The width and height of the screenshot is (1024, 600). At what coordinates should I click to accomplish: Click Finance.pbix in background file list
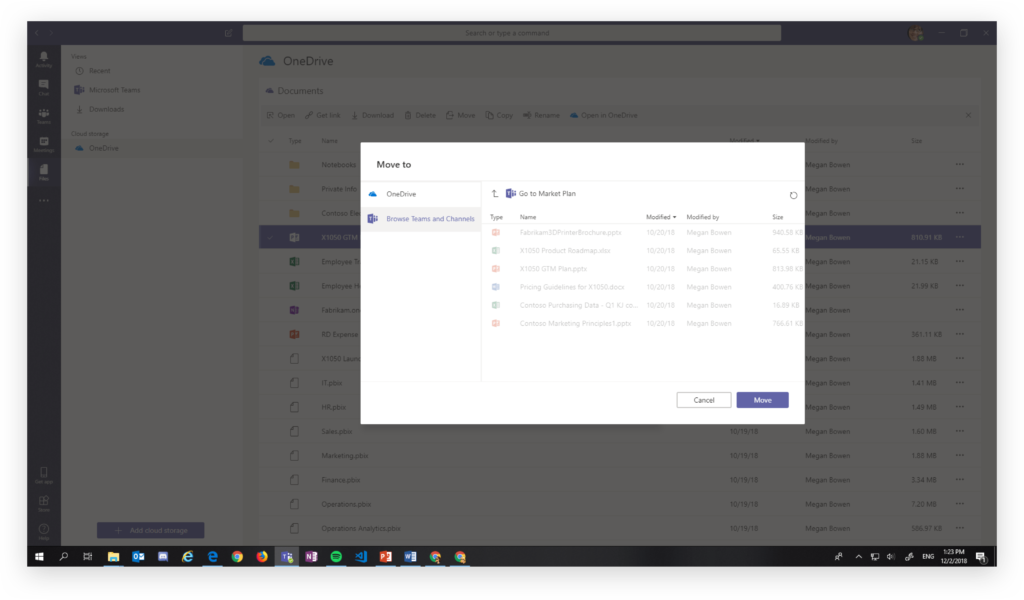[x=340, y=480]
